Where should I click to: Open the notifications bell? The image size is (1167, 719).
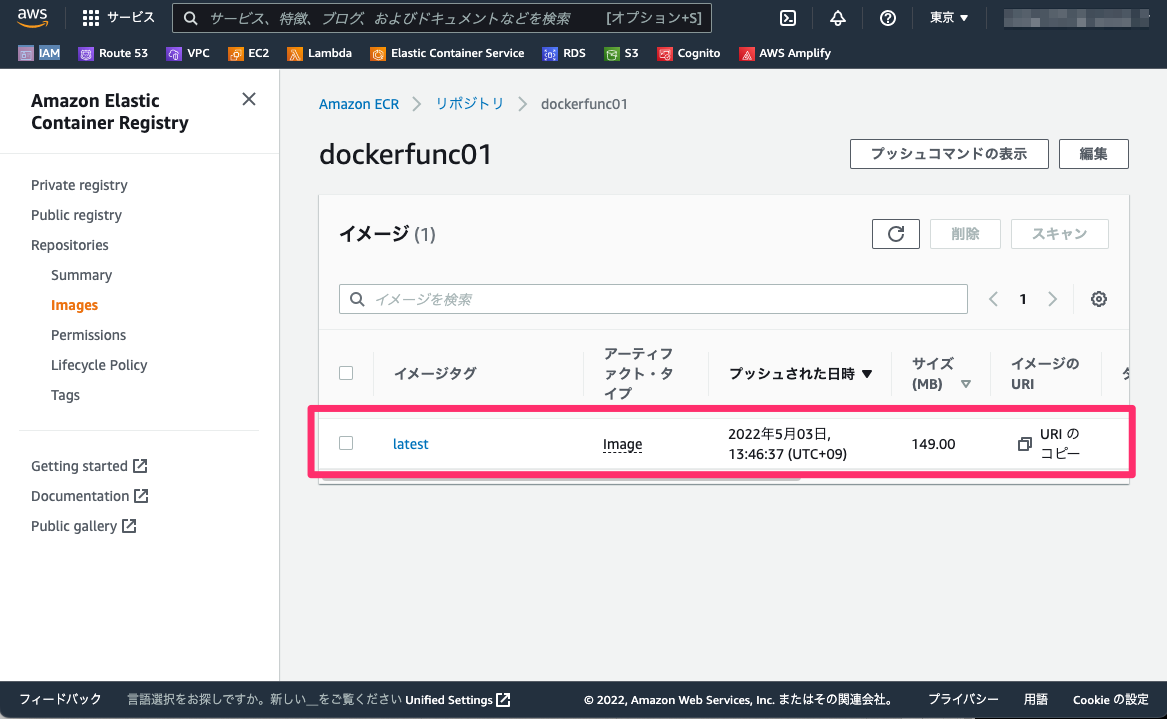[837, 18]
